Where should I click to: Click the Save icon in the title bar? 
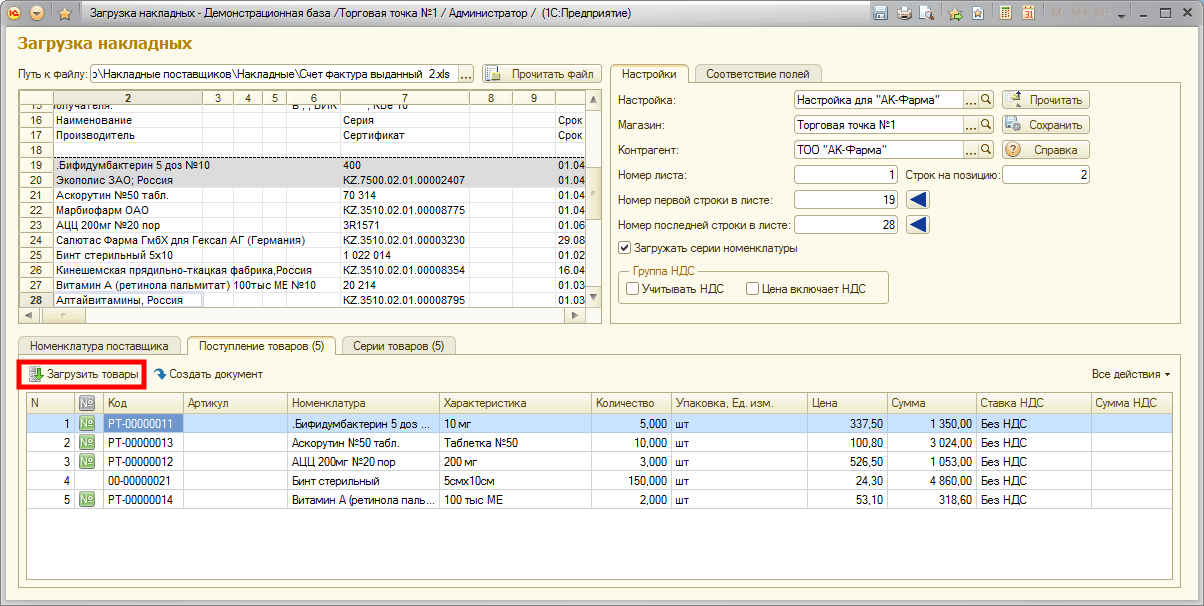[881, 14]
